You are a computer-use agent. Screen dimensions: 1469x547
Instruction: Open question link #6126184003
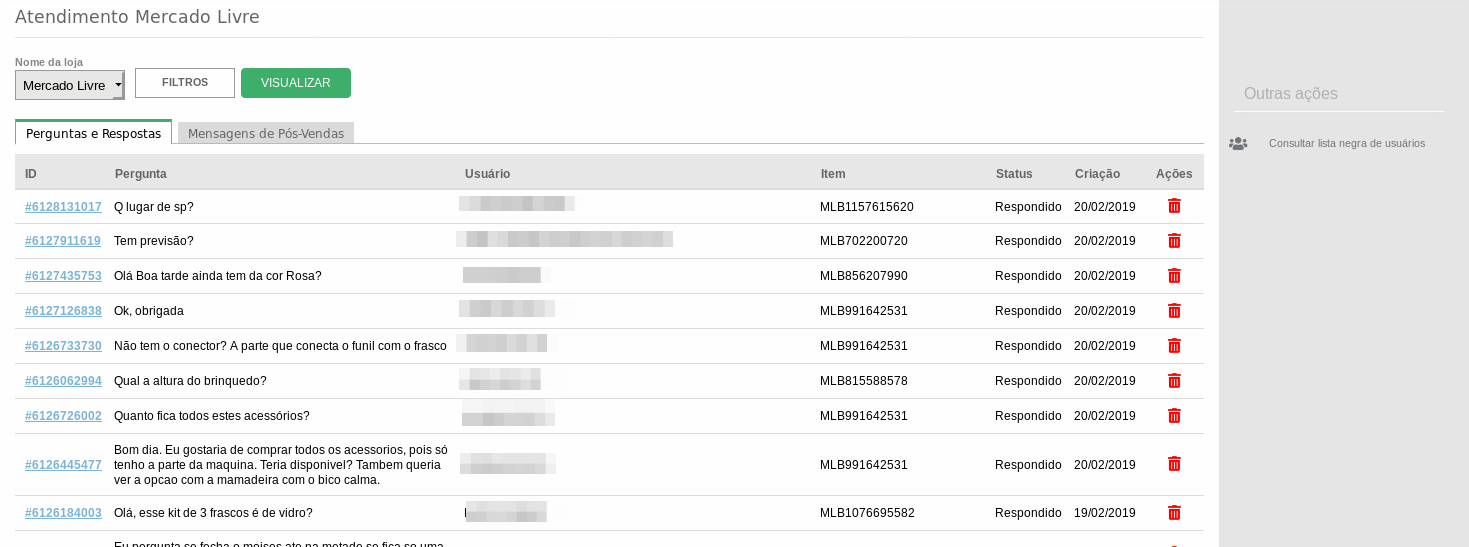coord(63,513)
